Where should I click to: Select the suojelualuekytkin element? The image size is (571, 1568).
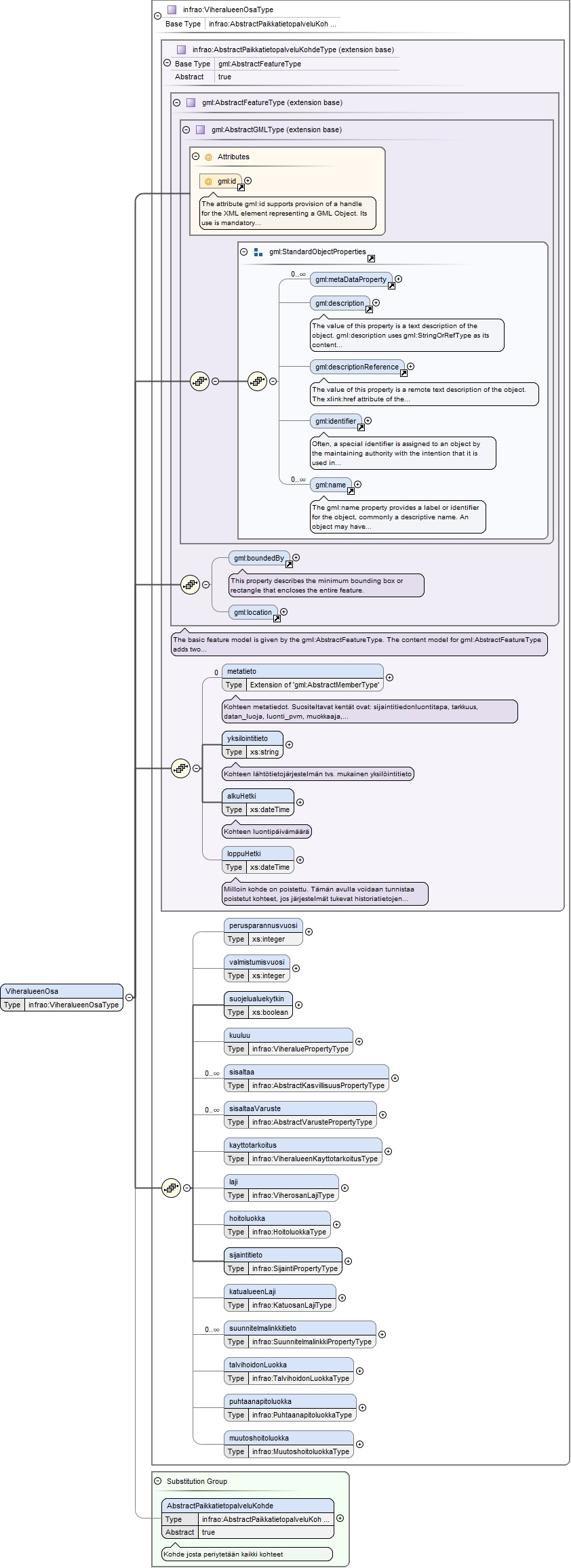[x=258, y=1005]
